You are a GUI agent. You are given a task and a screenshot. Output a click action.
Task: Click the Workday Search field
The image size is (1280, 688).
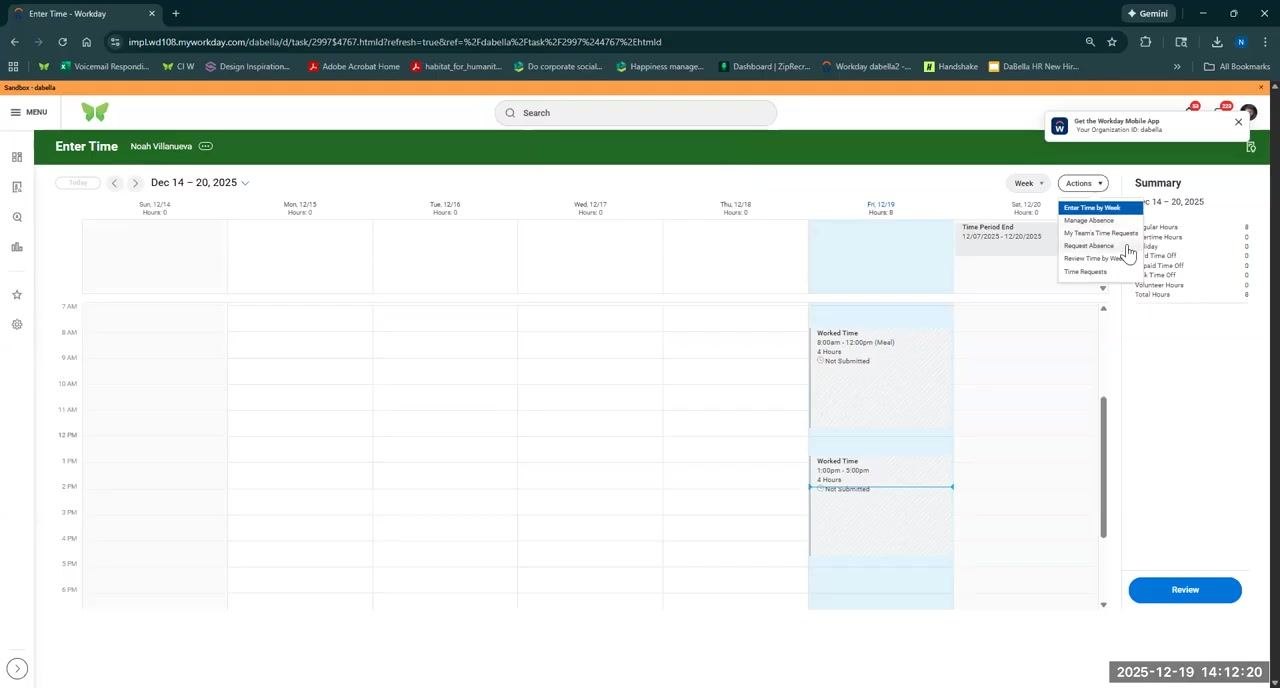pyautogui.click(x=635, y=113)
